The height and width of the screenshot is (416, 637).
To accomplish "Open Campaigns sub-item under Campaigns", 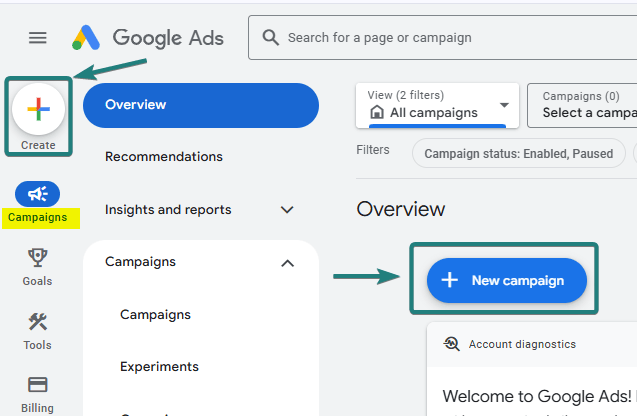I will pyautogui.click(x=155, y=315).
